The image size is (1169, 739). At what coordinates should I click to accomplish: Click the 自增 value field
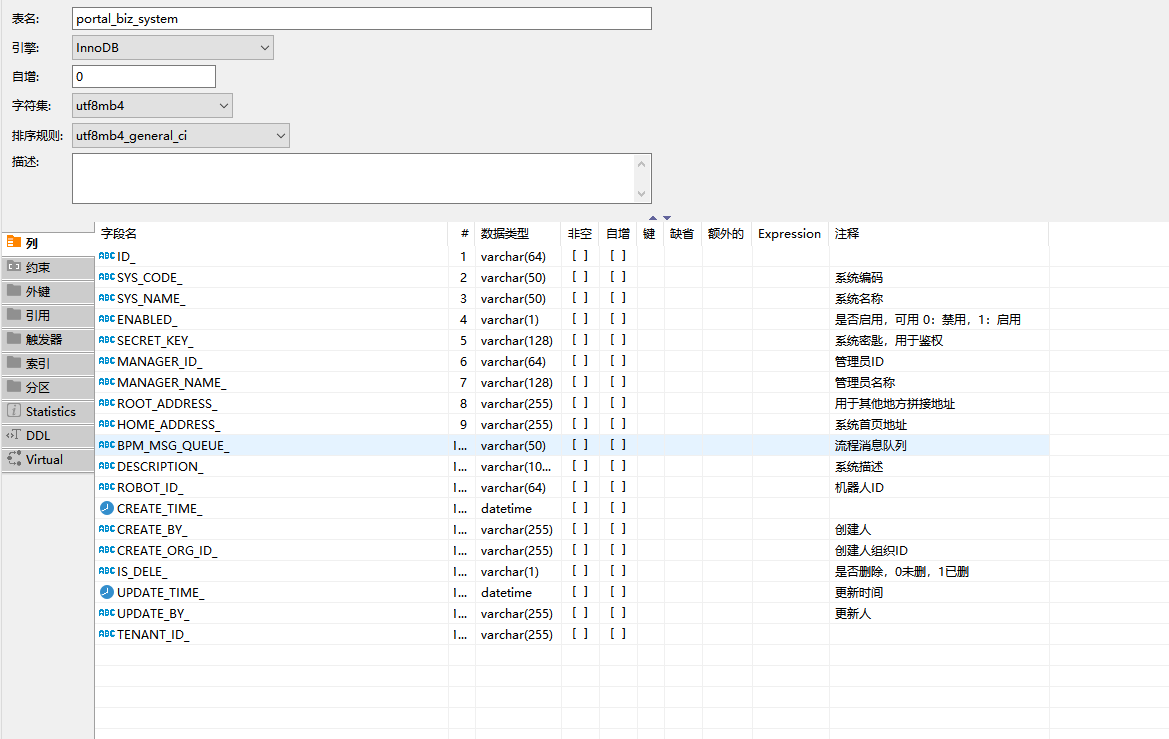[144, 76]
